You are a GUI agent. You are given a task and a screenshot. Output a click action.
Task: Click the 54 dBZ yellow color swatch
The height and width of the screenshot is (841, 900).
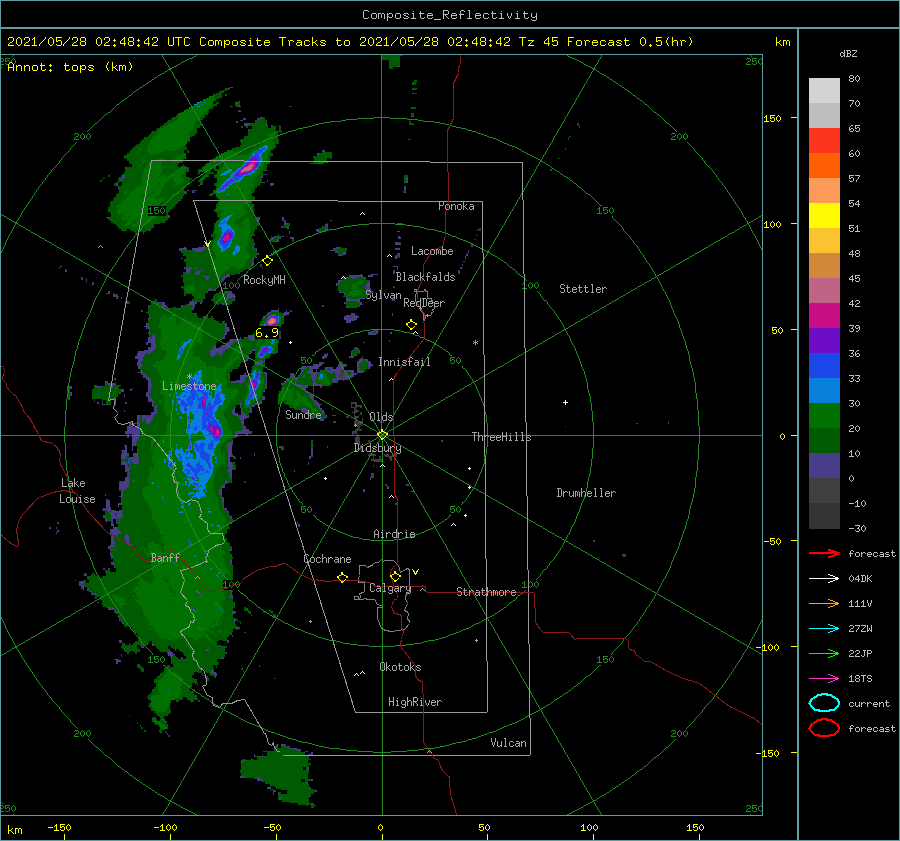(x=824, y=215)
